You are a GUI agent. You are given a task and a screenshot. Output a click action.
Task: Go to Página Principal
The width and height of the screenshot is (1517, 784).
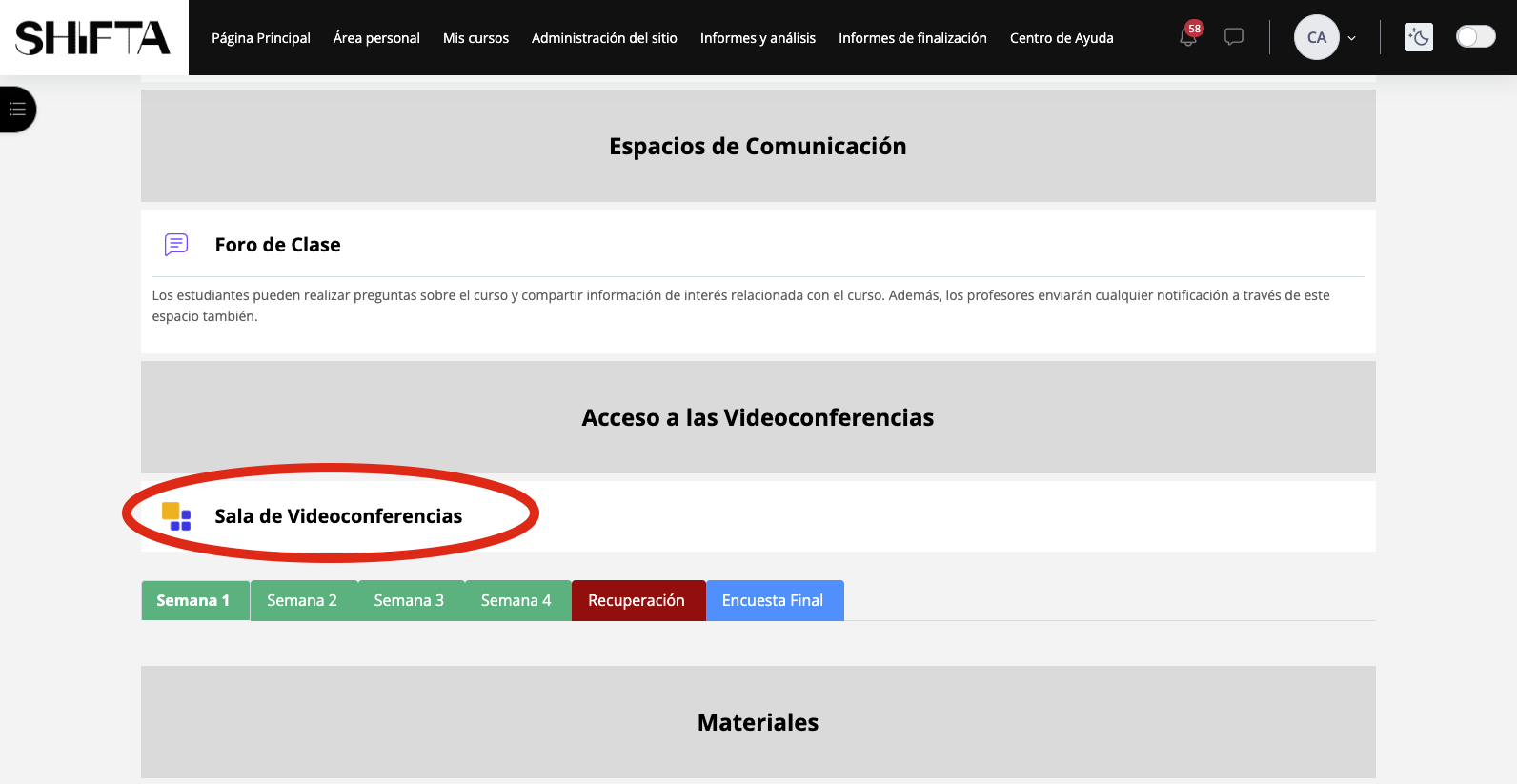[261, 38]
